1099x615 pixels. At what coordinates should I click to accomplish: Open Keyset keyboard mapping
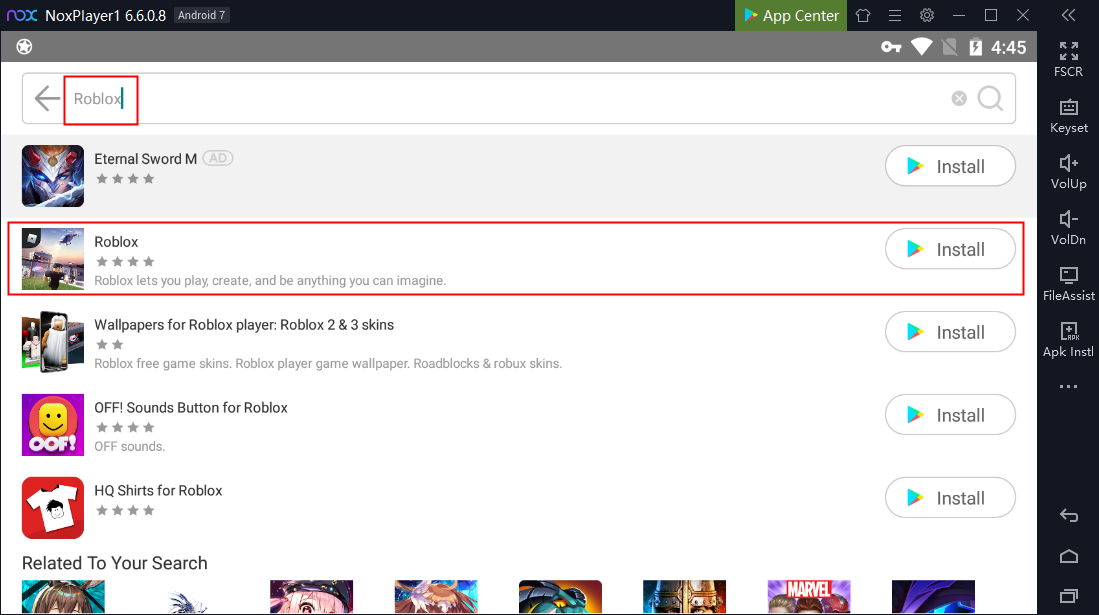1068,116
